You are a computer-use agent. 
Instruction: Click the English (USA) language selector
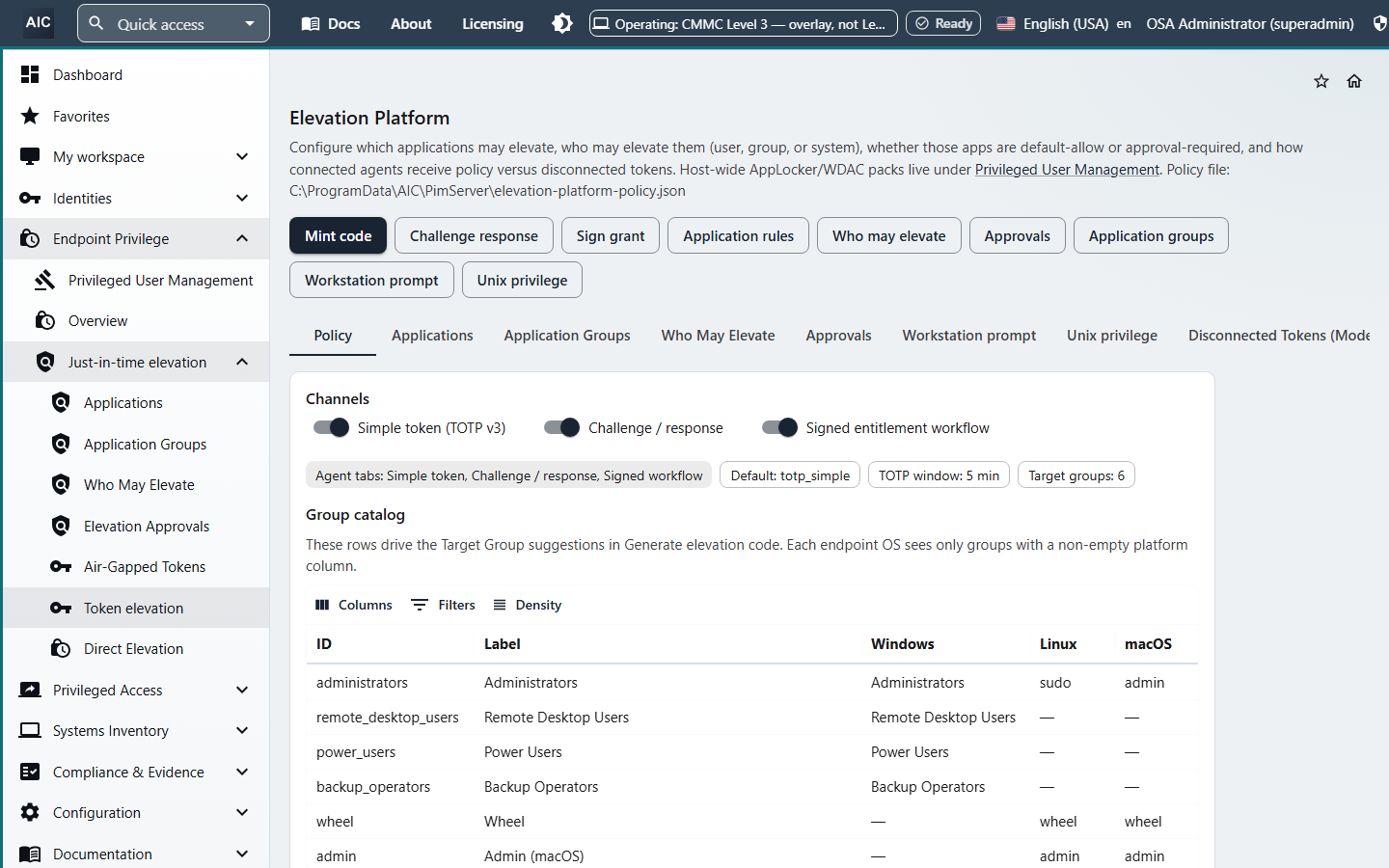pos(1064,23)
